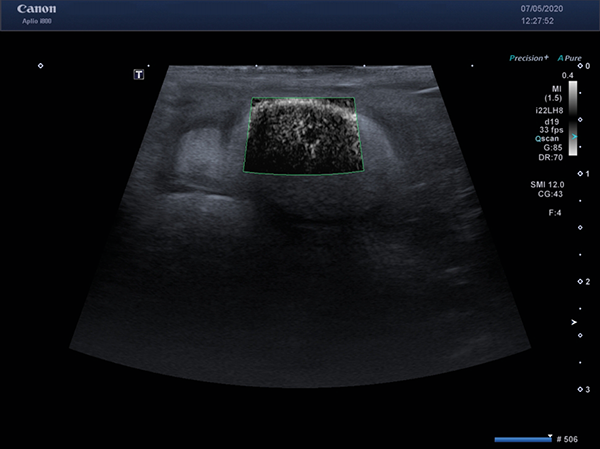Click the cyan focus arrow beside the grayscale bar
The image size is (600, 449).
[574, 137]
